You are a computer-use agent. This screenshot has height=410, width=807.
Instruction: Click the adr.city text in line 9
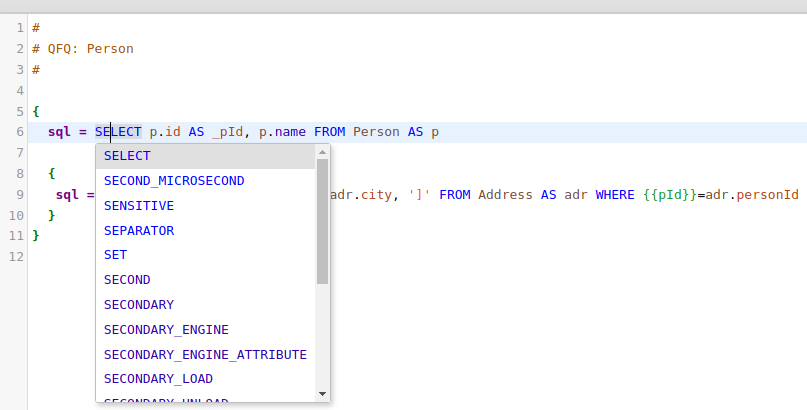[361, 195]
